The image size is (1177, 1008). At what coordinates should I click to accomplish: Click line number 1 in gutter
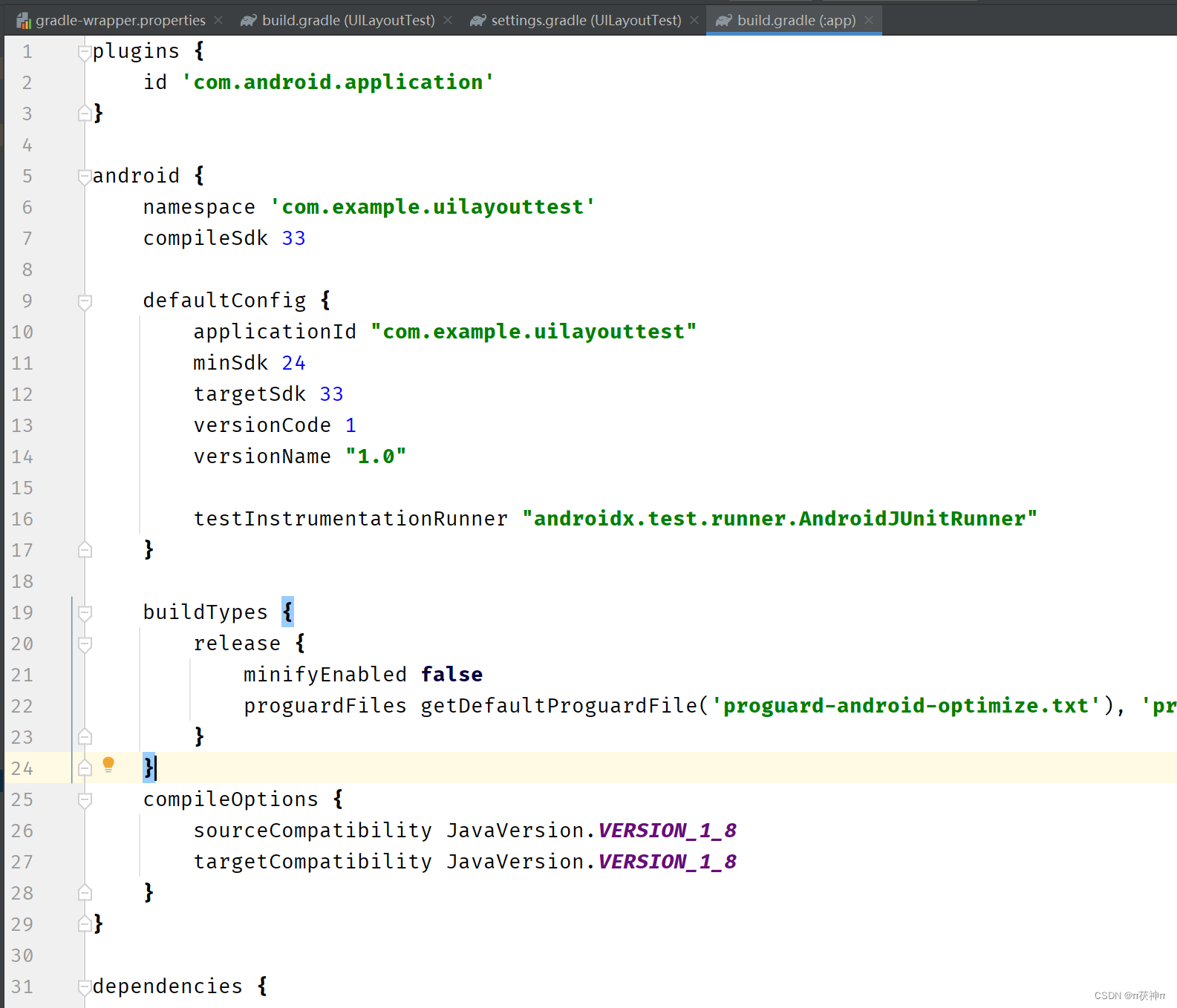pos(27,51)
